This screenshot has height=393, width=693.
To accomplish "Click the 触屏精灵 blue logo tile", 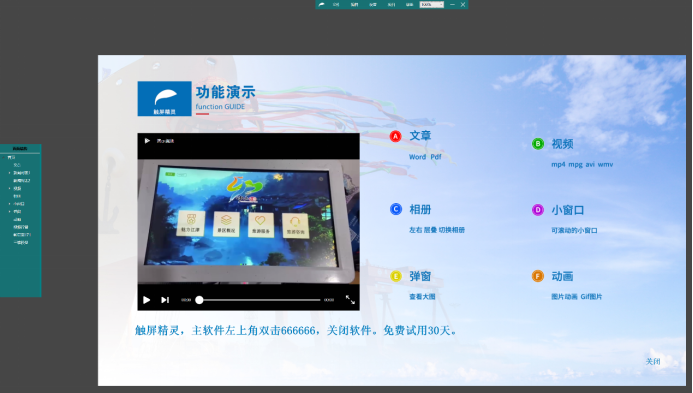I will (164, 99).
